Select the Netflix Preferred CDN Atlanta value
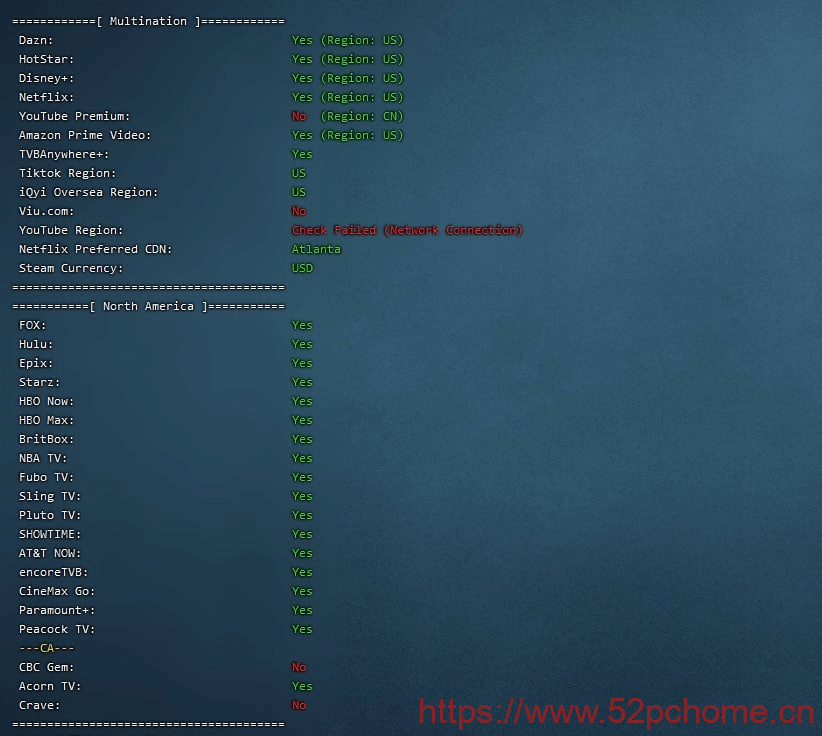 pos(316,249)
